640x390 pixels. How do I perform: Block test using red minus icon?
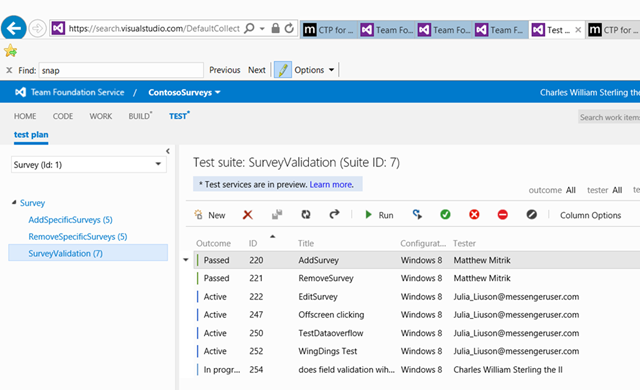click(x=502, y=215)
